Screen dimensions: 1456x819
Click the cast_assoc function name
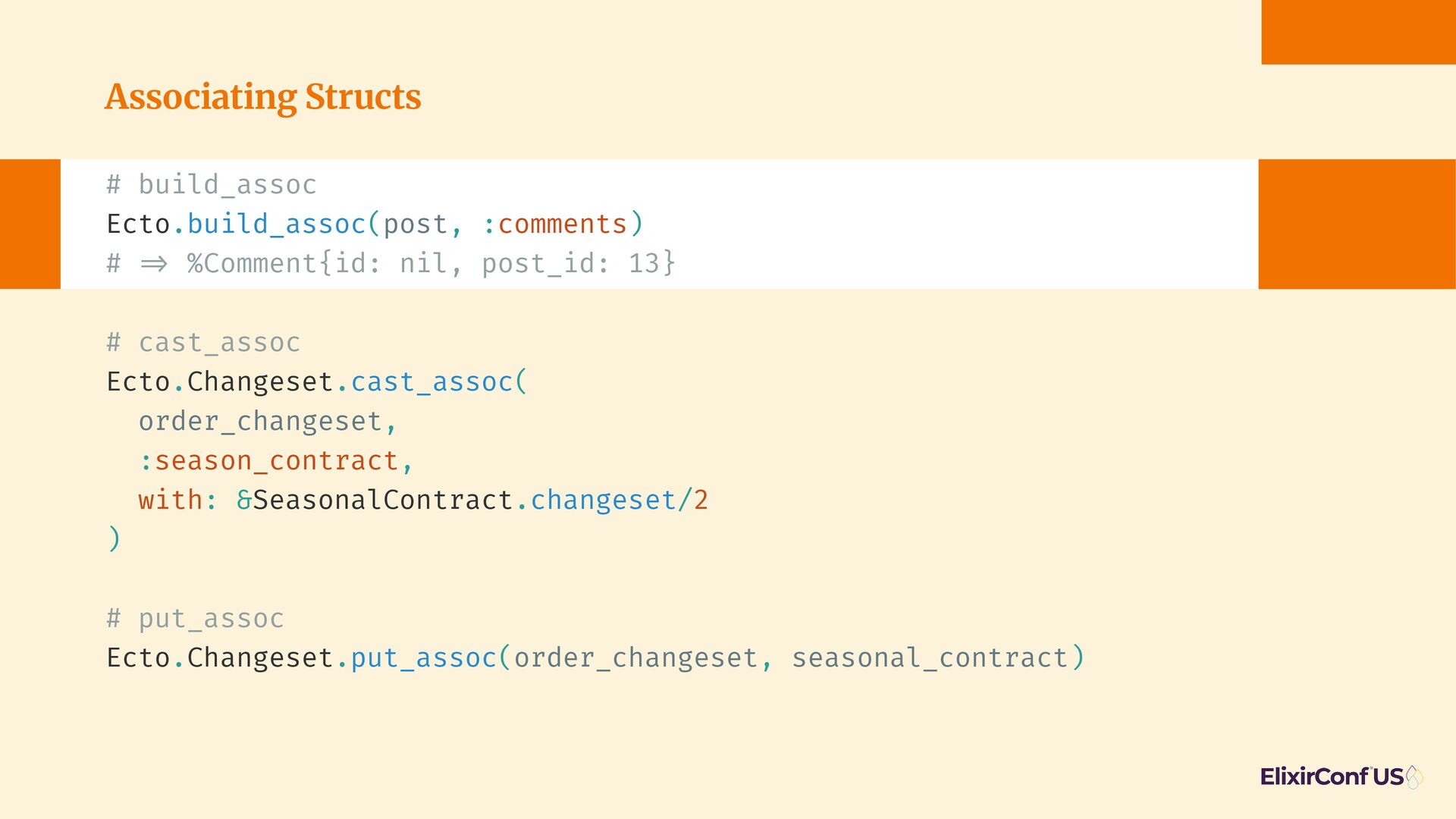[432, 382]
